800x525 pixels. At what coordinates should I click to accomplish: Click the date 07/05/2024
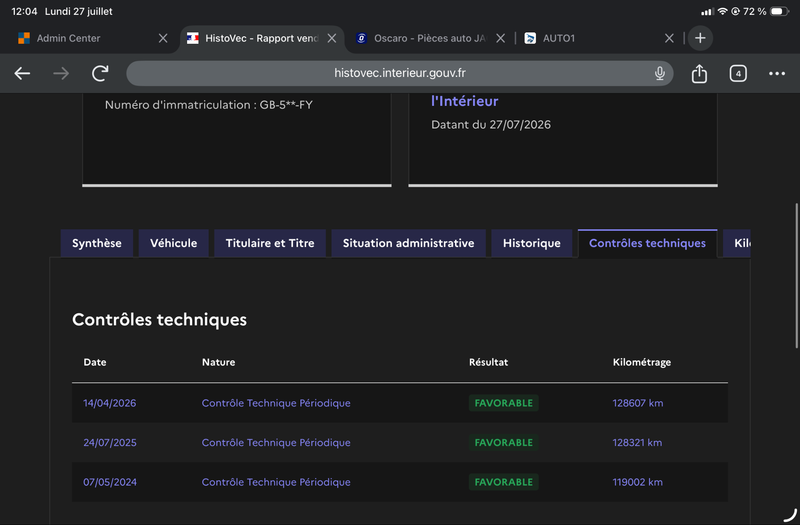(110, 482)
